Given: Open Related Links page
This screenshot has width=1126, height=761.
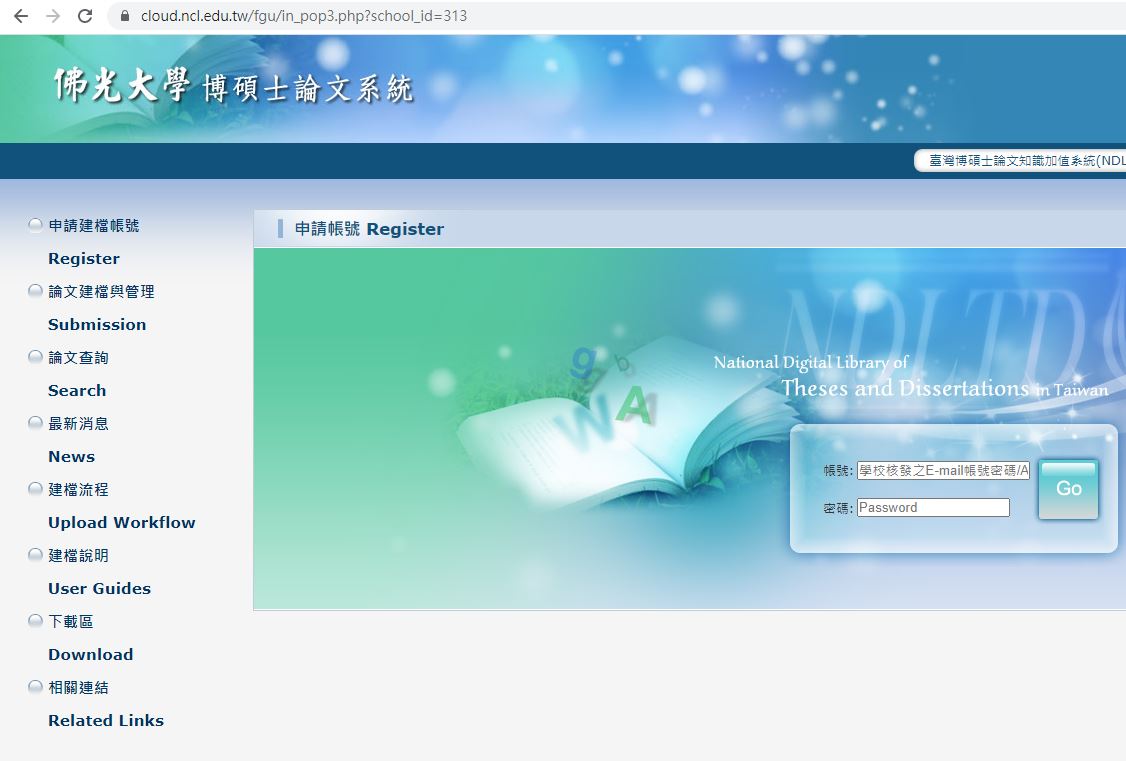Looking at the screenshot, I should [106, 721].
